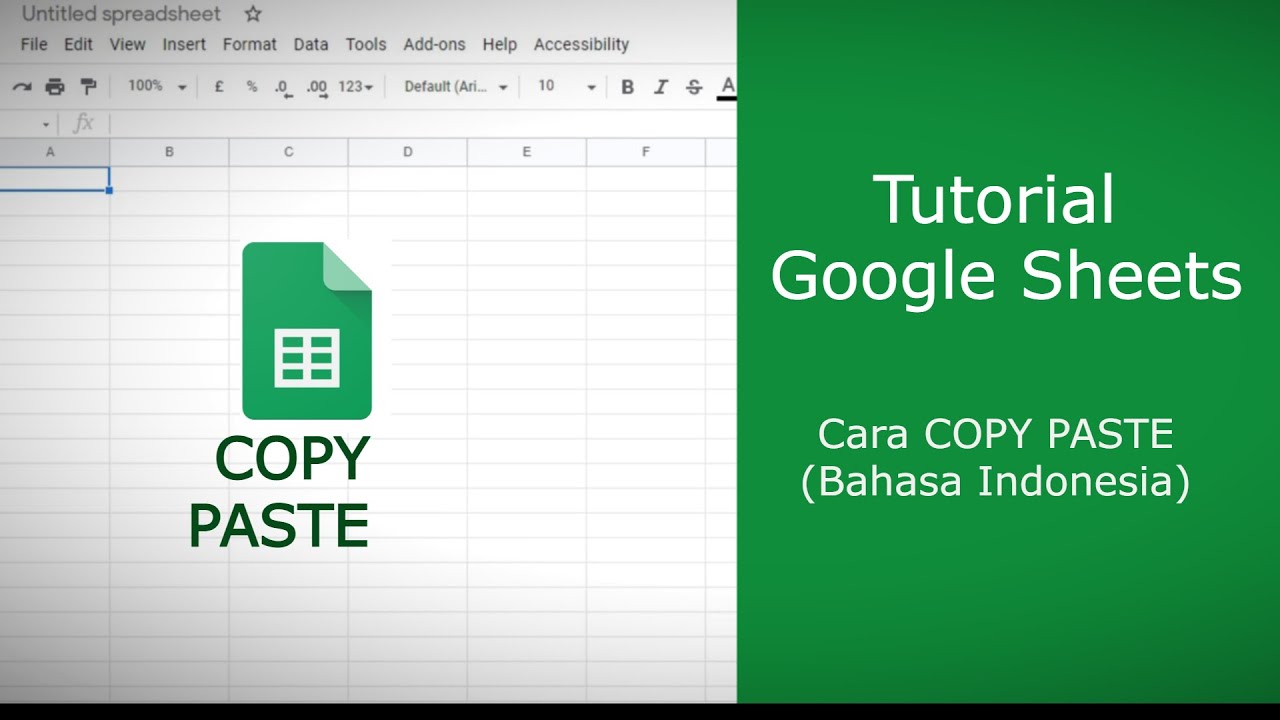Click the Print icon
The height and width of the screenshot is (720, 1280).
click(55, 87)
